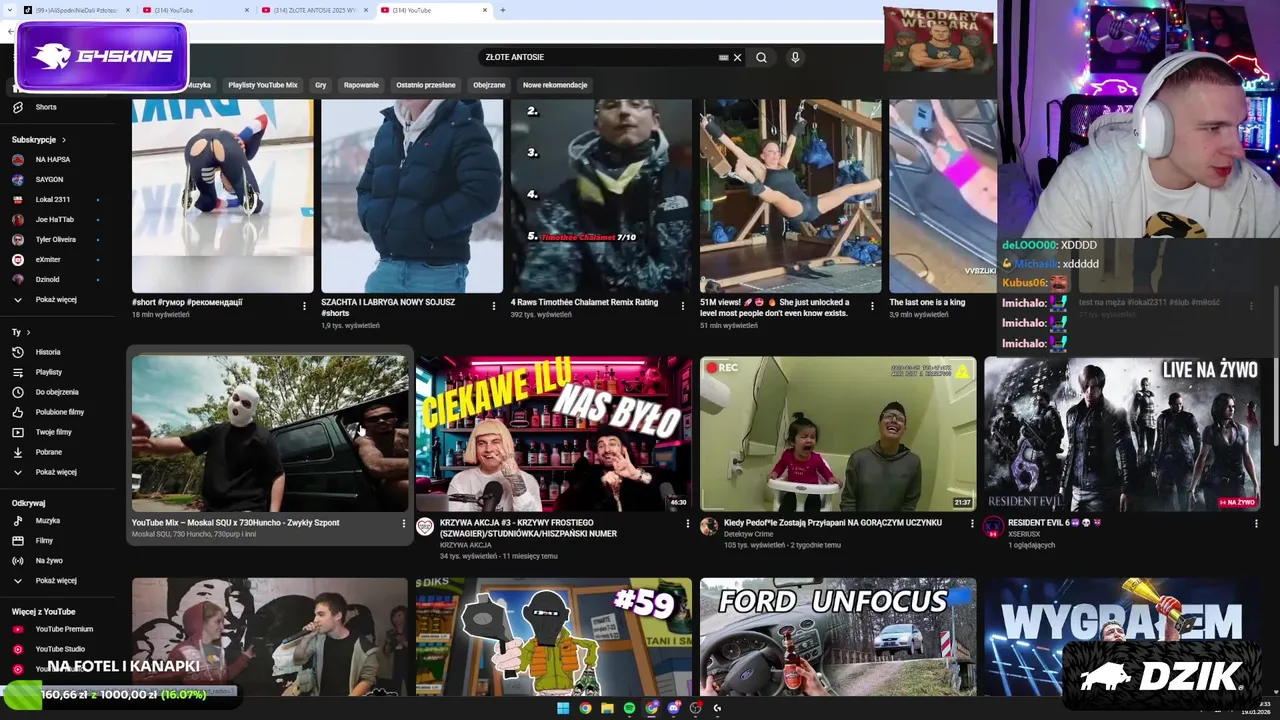This screenshot has height=720, width=1280.
Task: Open a new browser tab
Action: (502, 10)
